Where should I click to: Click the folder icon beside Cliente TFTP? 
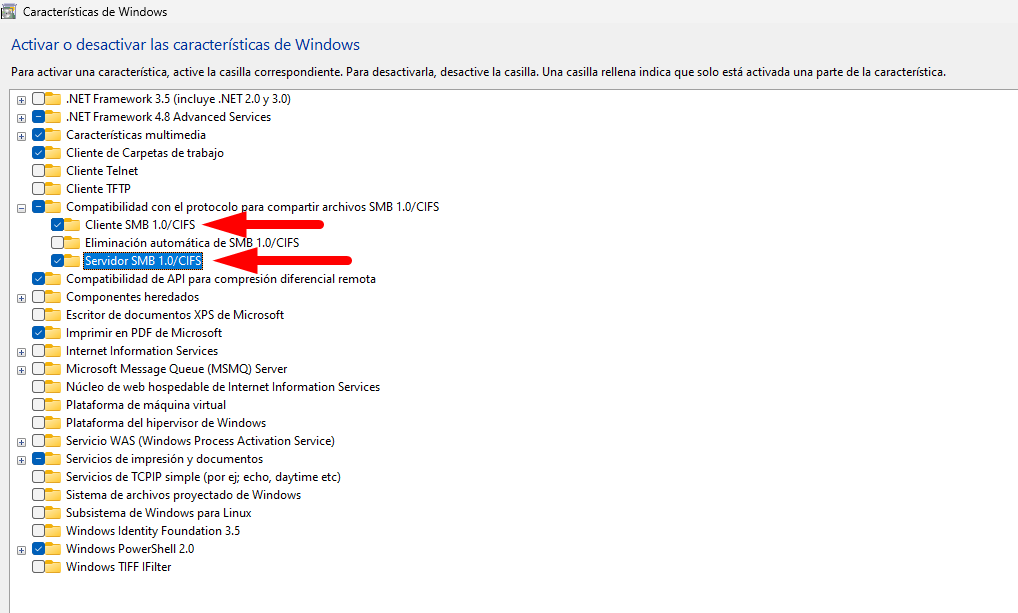coord(53,189)
